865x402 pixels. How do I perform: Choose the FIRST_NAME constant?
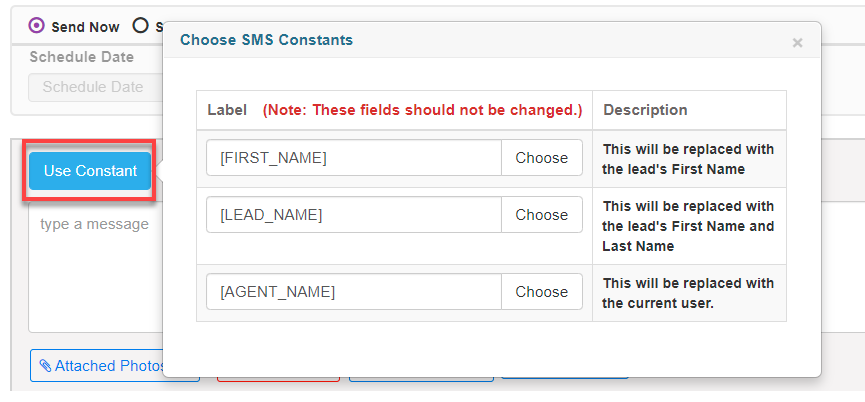click(541, 158)
